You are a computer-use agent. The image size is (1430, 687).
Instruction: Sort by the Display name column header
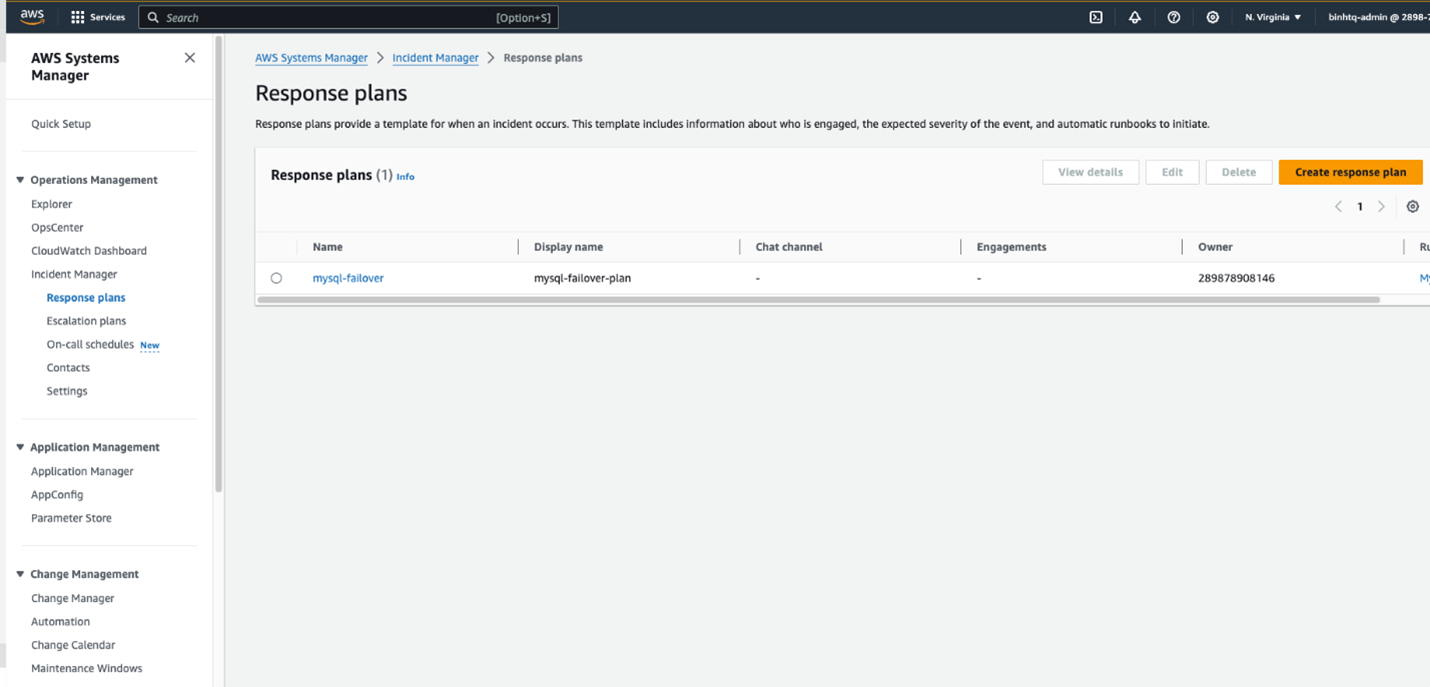click(x=568, y=247)
